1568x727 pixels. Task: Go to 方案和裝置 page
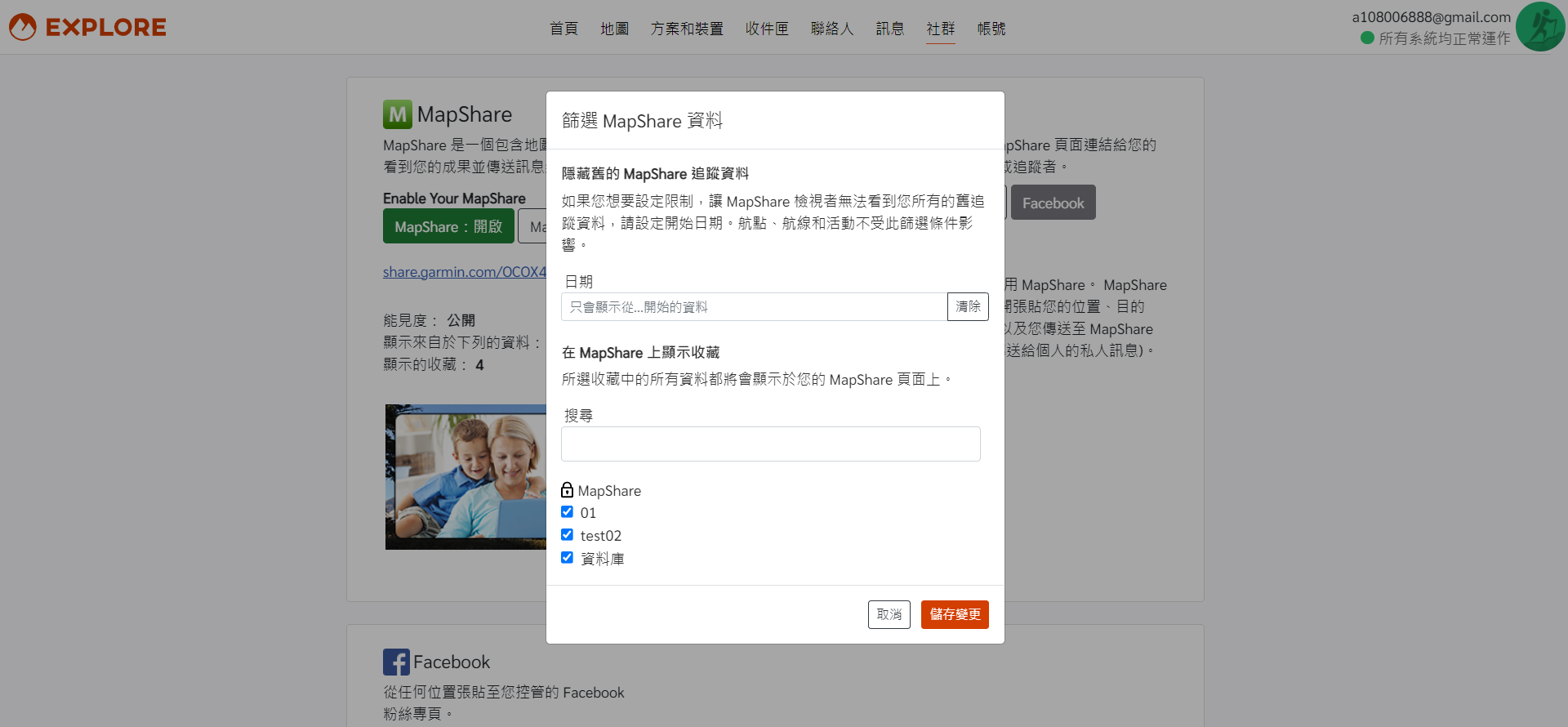(687, 29)
